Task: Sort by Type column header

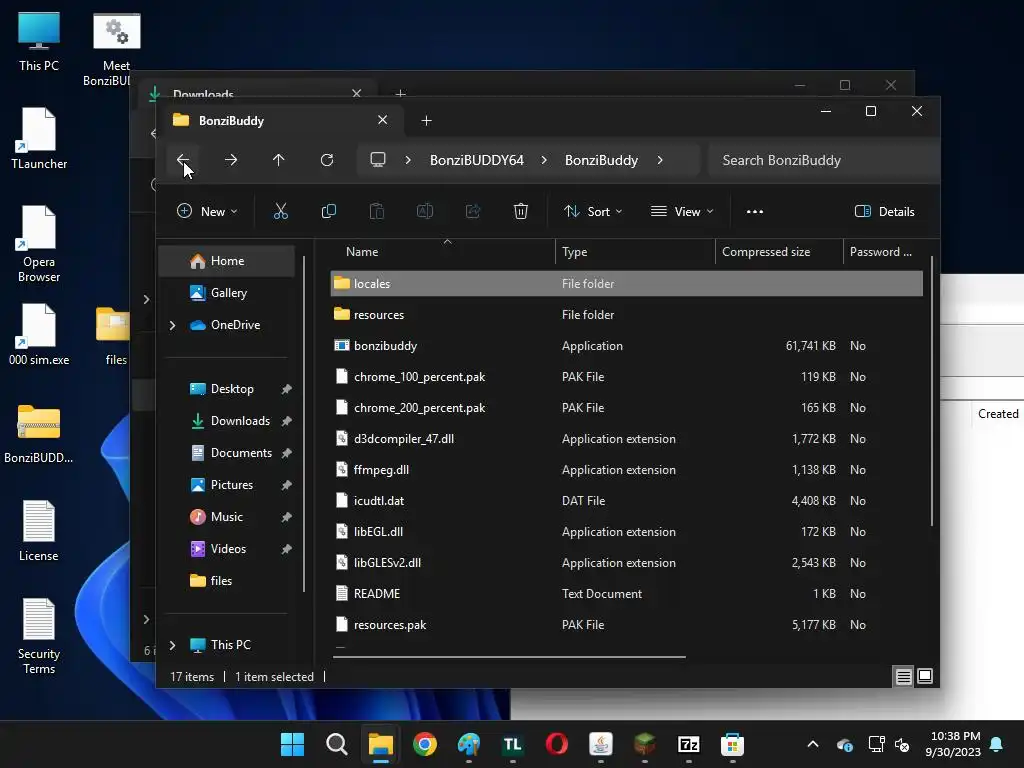Action: [635, 252]
